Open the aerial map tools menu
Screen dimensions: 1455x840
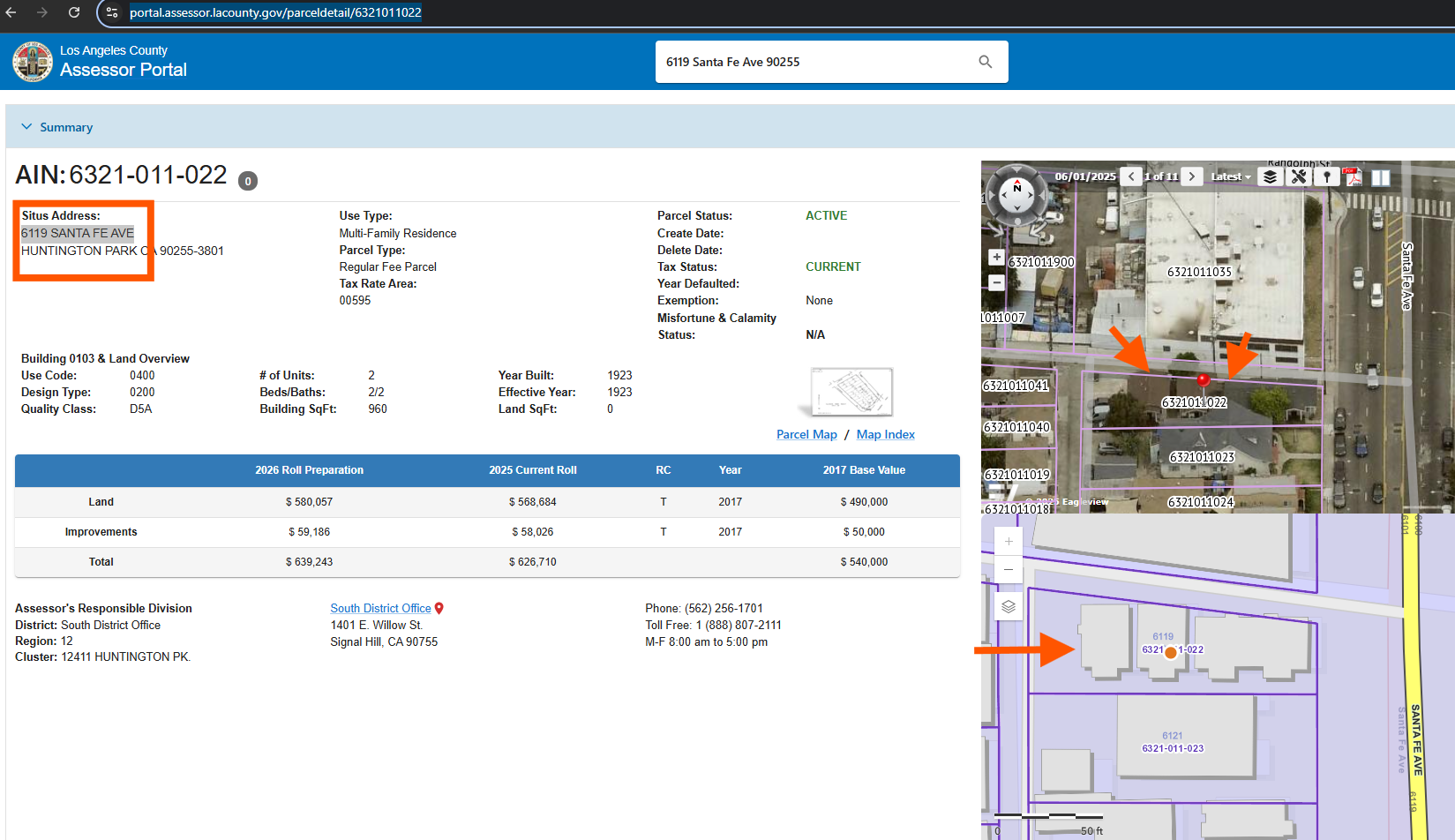tap(1298, 176)
